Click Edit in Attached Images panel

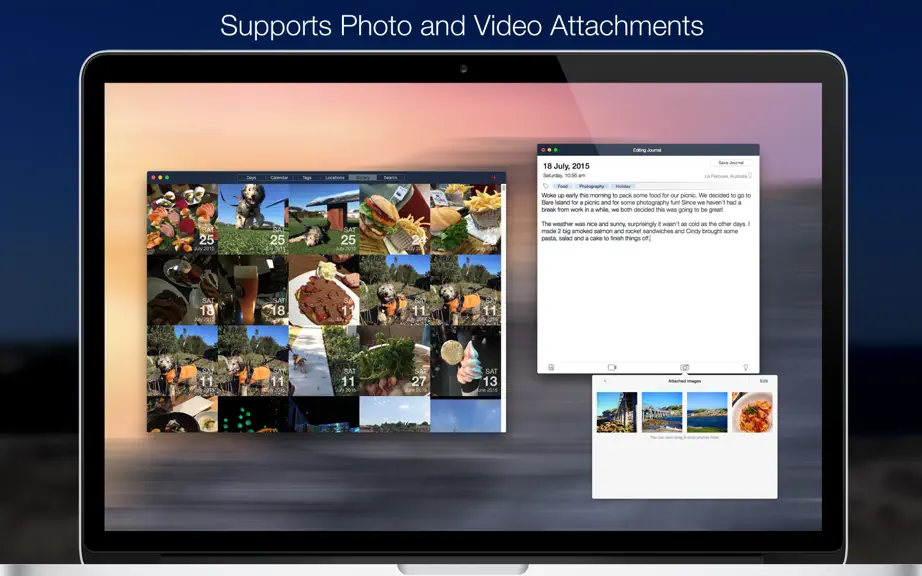[764, 381]
